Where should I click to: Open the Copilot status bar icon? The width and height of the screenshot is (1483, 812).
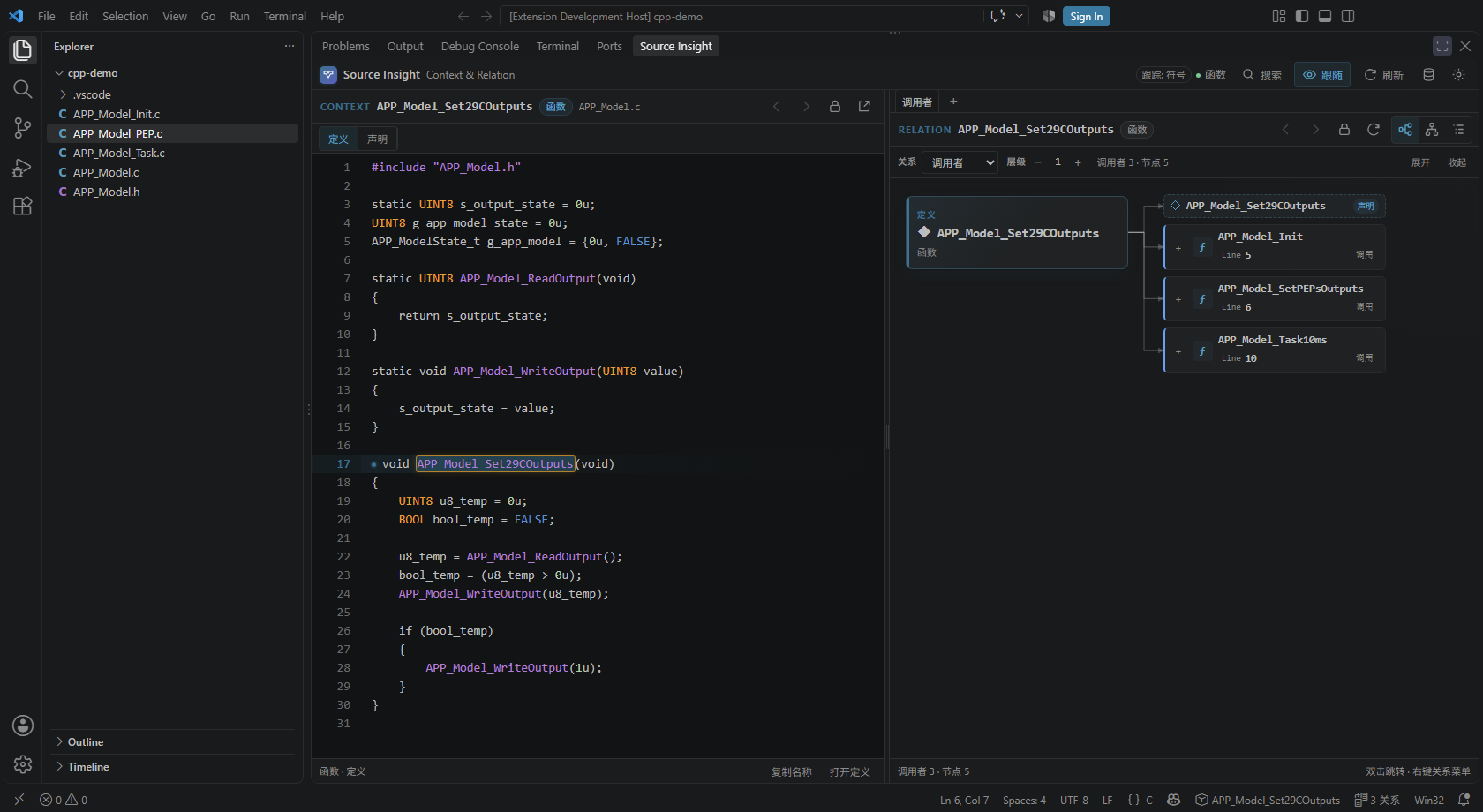pos(1173,800)
